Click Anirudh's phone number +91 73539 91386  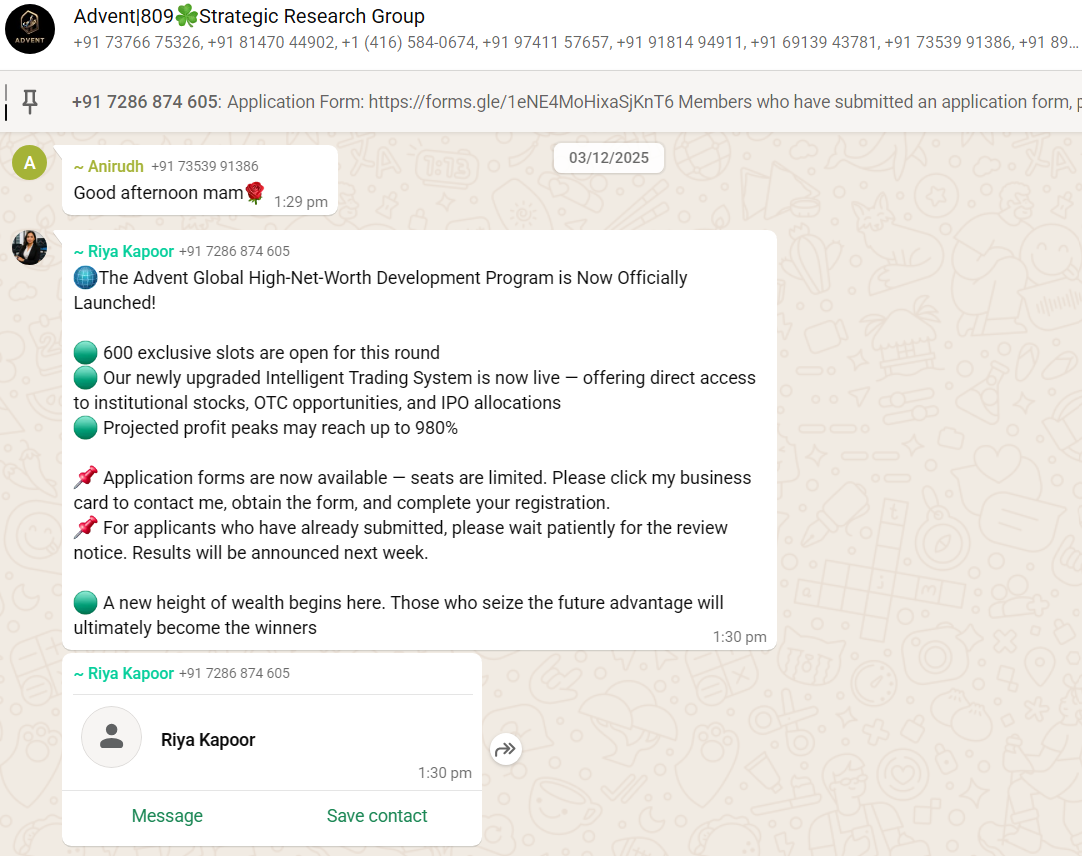[205, 167]
